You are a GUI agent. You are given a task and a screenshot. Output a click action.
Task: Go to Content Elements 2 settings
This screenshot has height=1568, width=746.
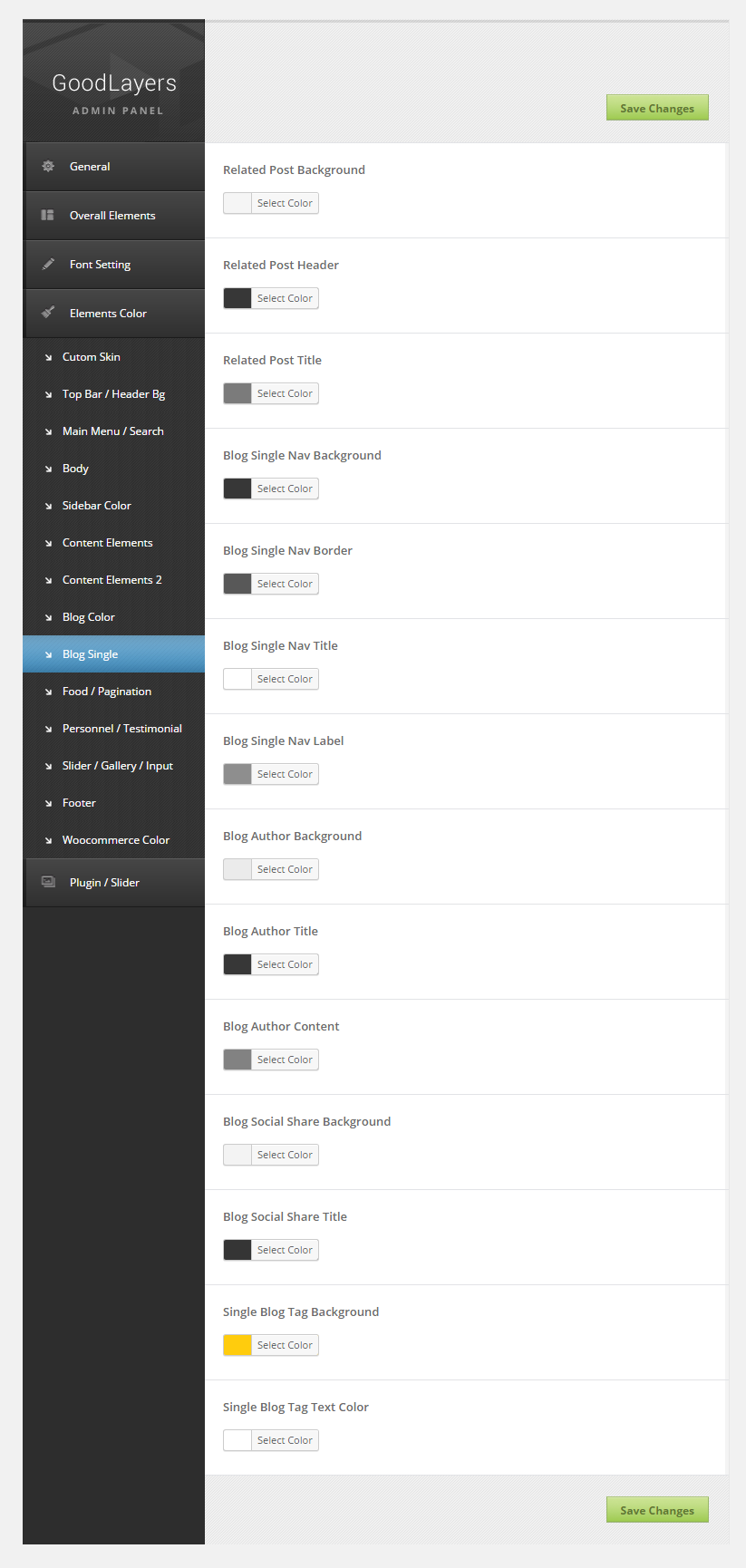point(111,580)
